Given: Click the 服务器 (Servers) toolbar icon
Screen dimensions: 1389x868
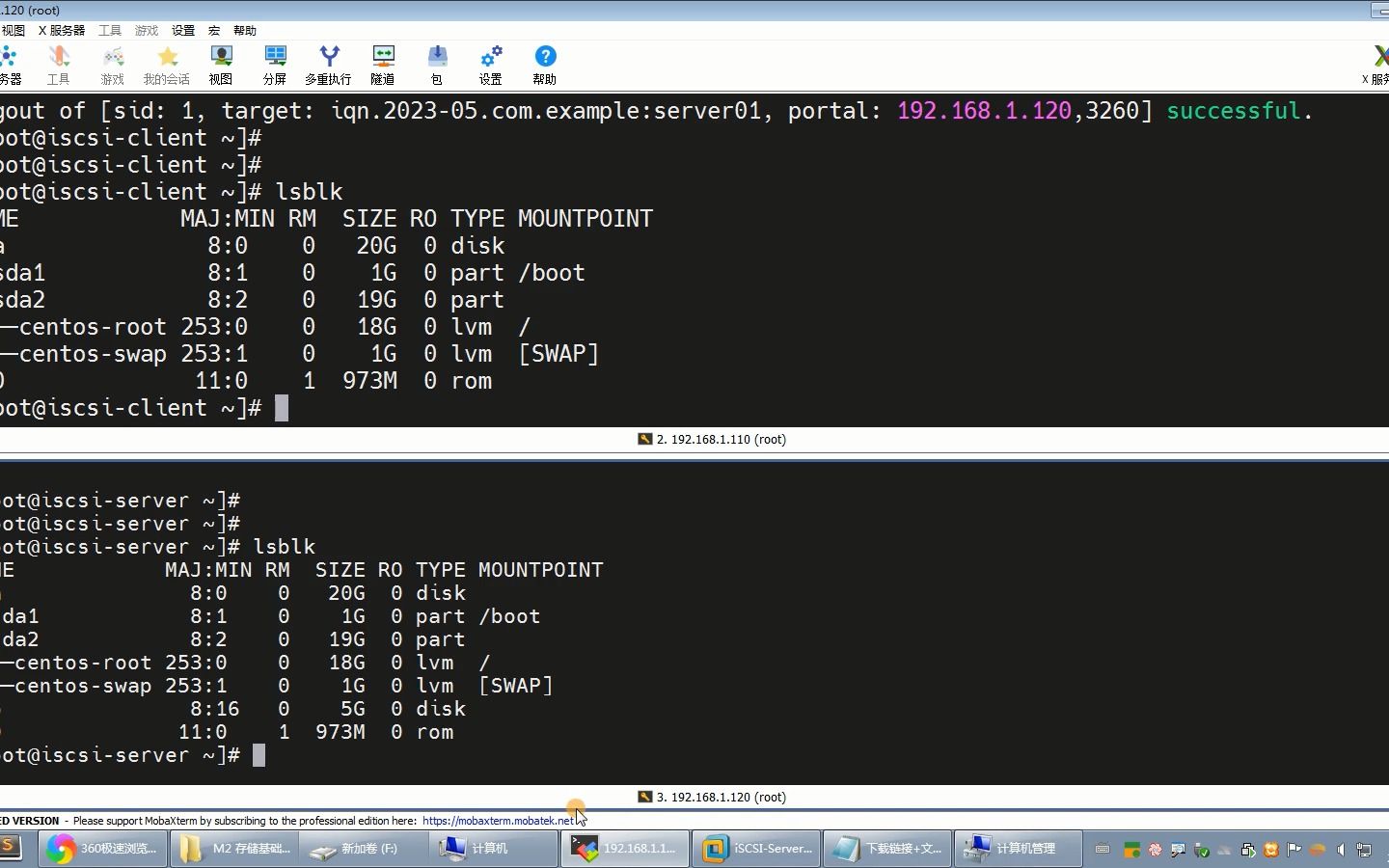Looking at the screenshot, I should click(10, 65).
